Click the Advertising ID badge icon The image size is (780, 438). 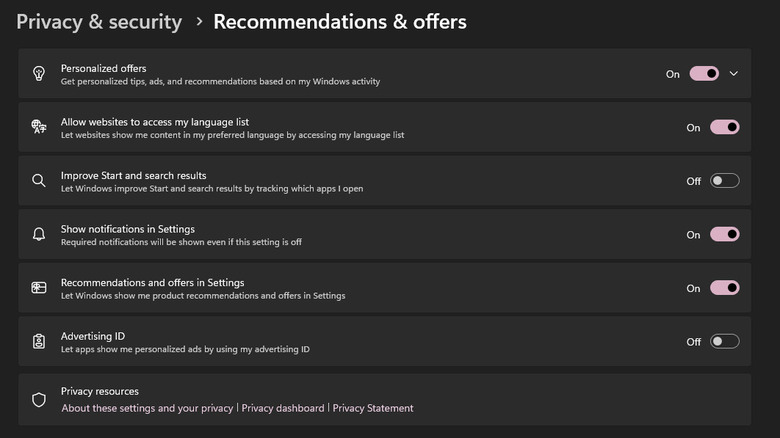coord(39,342)
